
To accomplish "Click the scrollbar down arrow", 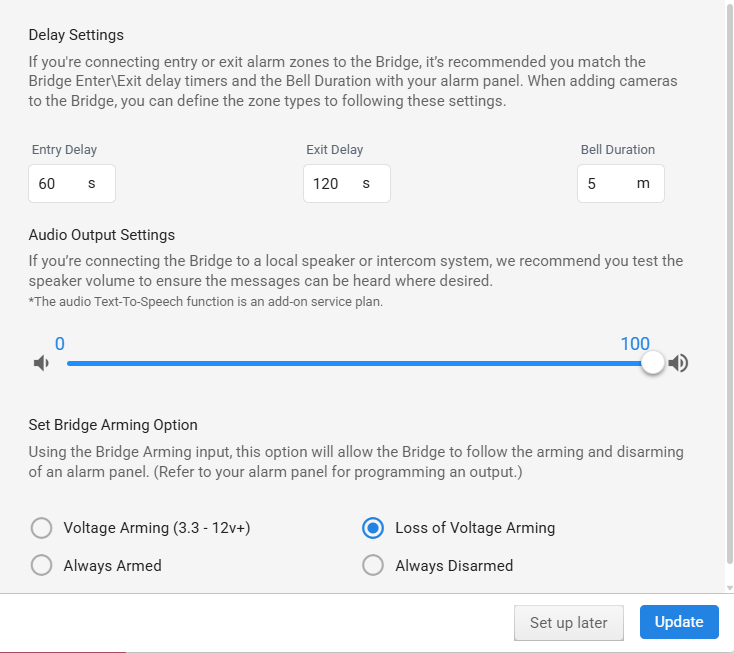I will point(729,588).
